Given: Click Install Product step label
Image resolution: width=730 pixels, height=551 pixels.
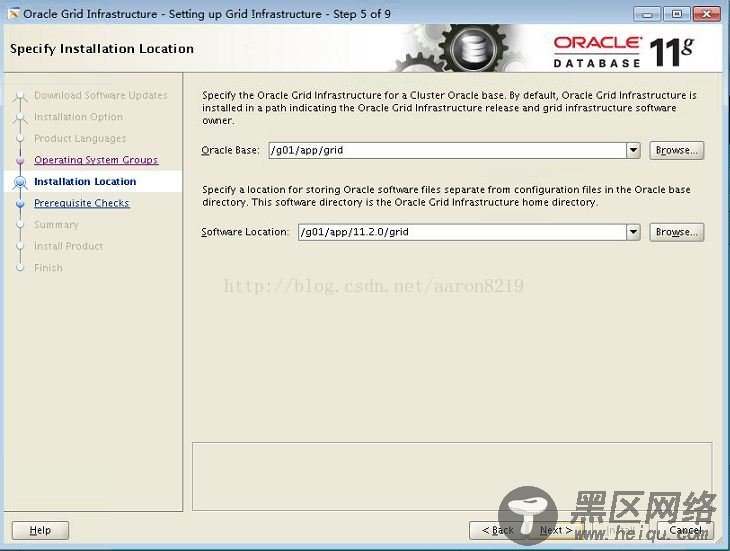Looking at the screenshot, I should tap(68, 246).
